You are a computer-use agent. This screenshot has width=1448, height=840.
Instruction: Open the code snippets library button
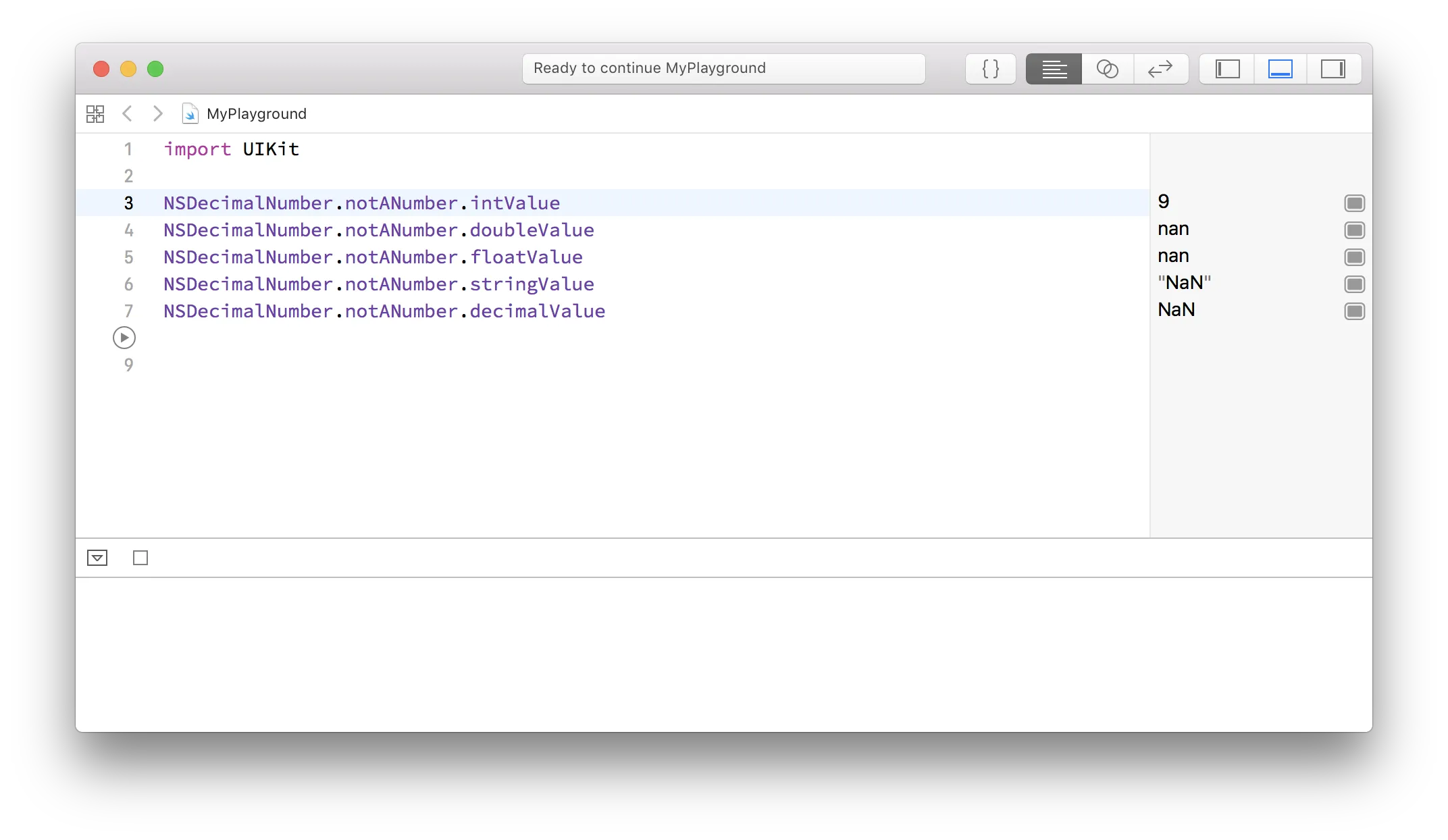990,69
